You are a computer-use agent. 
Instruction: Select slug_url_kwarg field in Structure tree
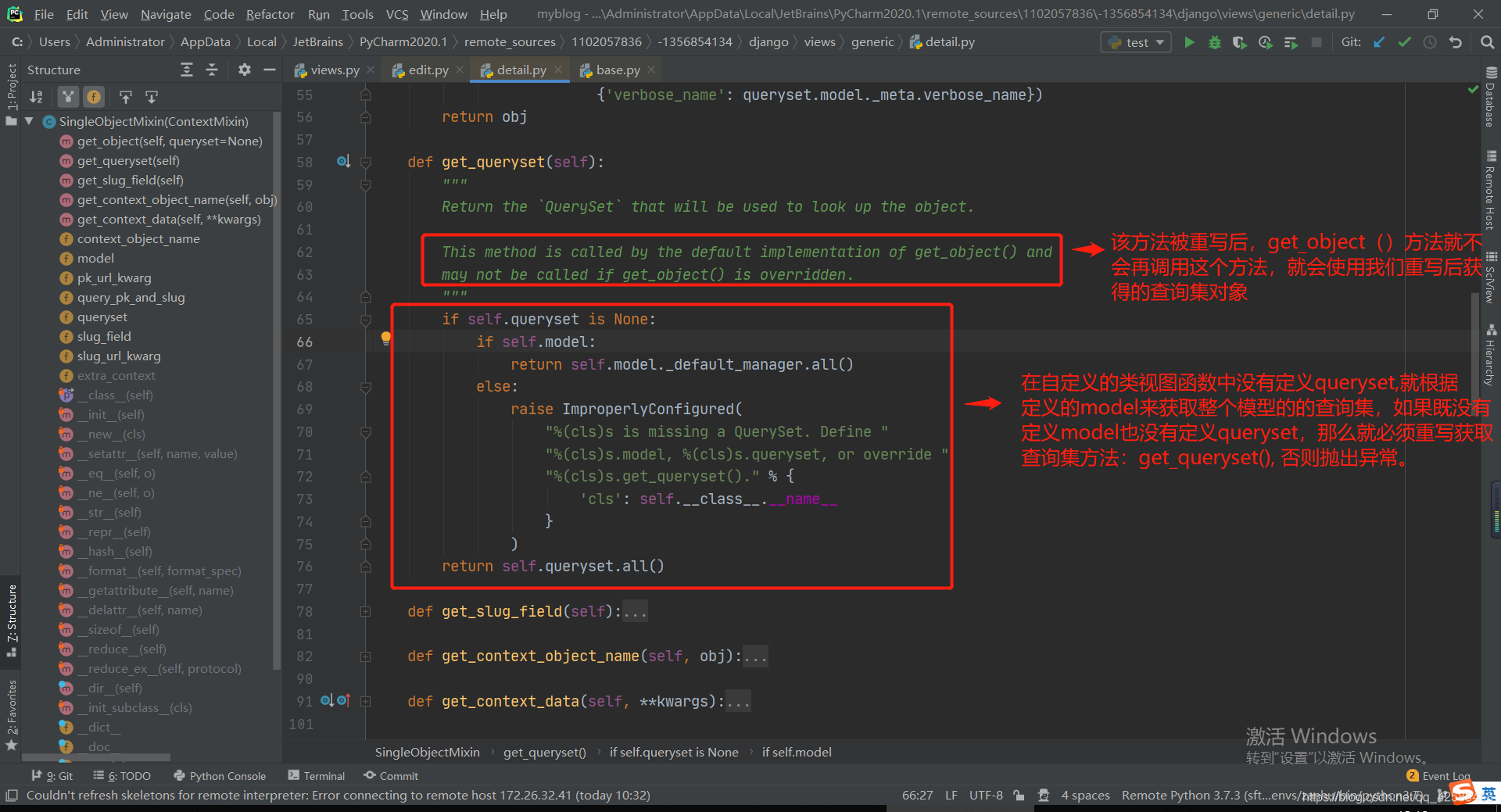[118, 356]
